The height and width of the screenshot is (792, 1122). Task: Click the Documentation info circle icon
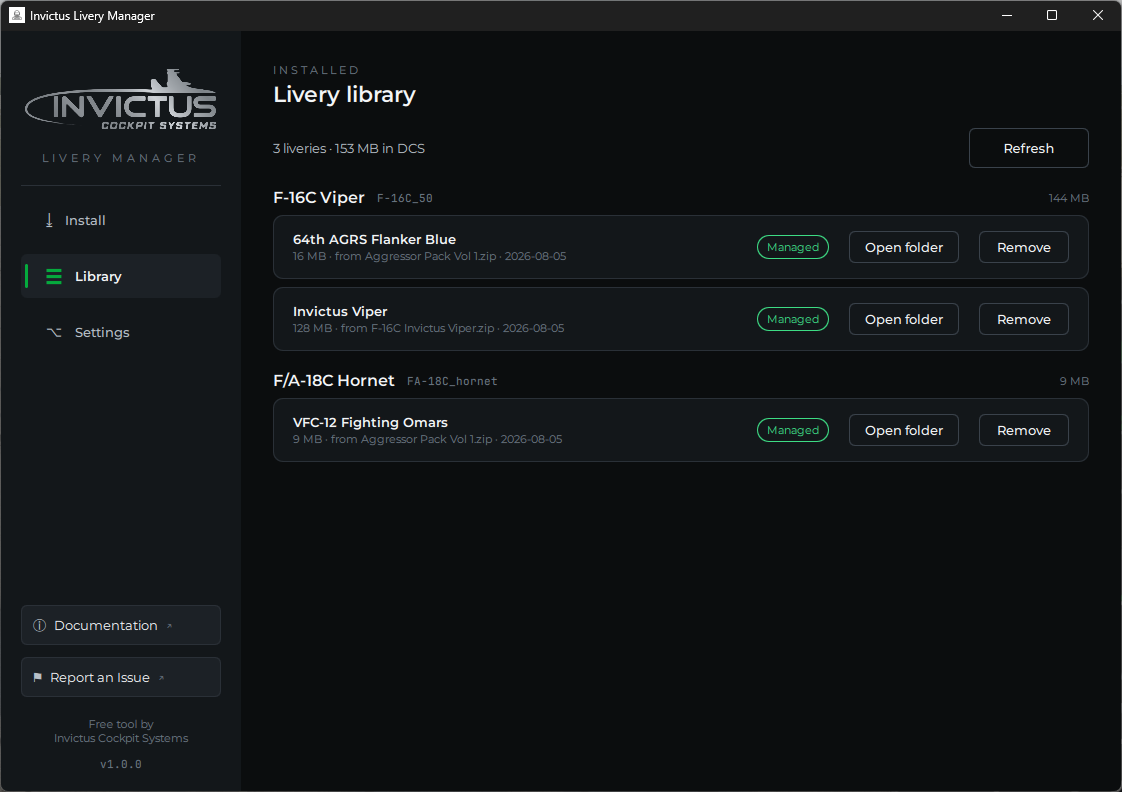(39, 625)
